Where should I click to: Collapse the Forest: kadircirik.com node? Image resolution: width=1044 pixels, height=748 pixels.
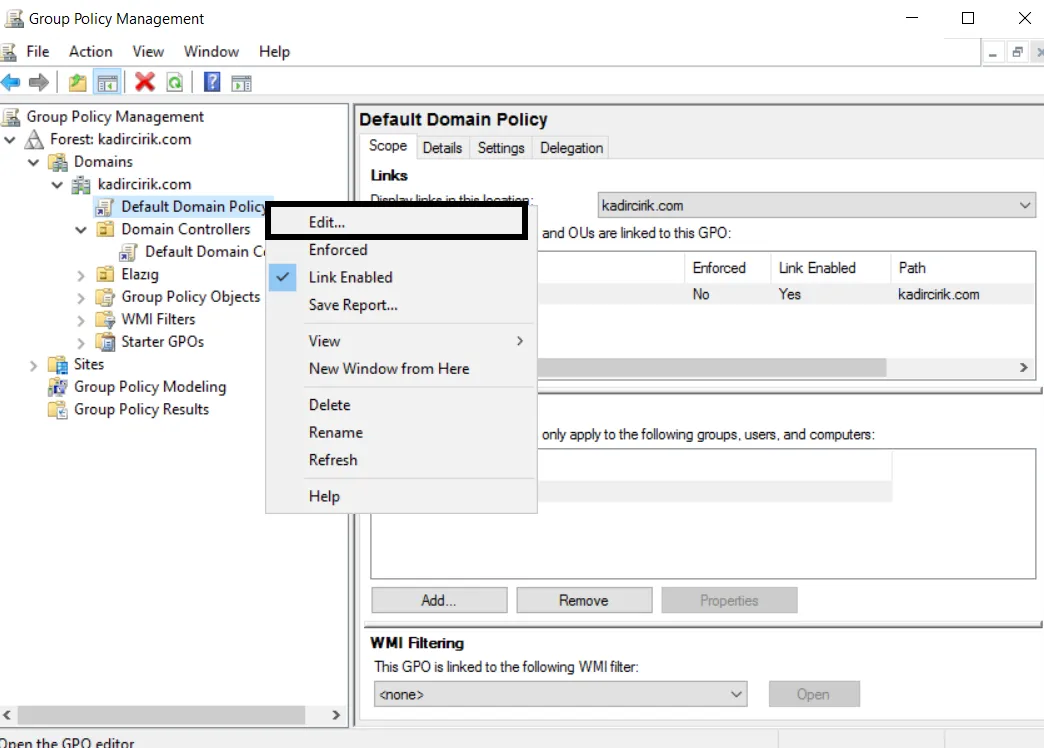pyautogui.click(x=10, y=139)
